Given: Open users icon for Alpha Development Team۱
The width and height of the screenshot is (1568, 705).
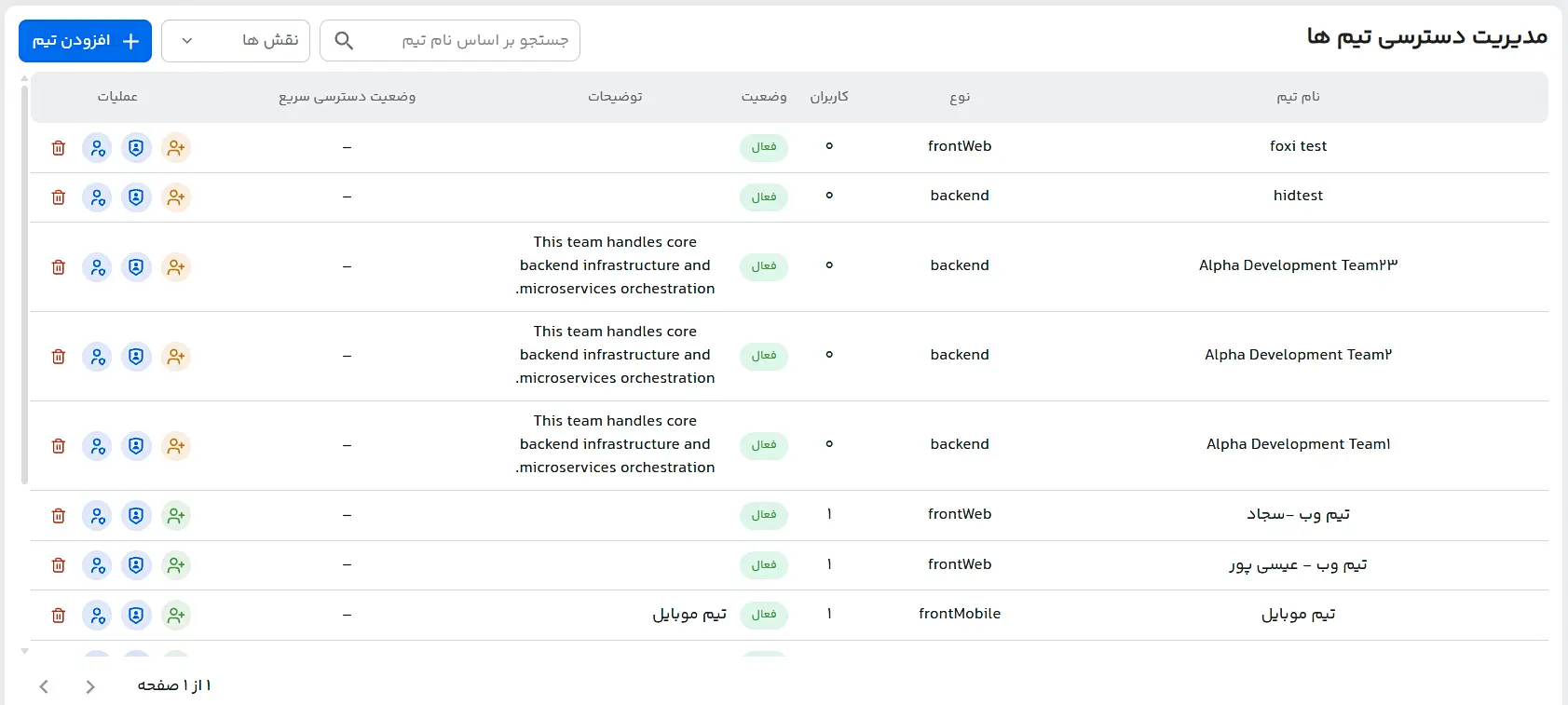Looking at the screenshot, I should click(x=97, y=446).
